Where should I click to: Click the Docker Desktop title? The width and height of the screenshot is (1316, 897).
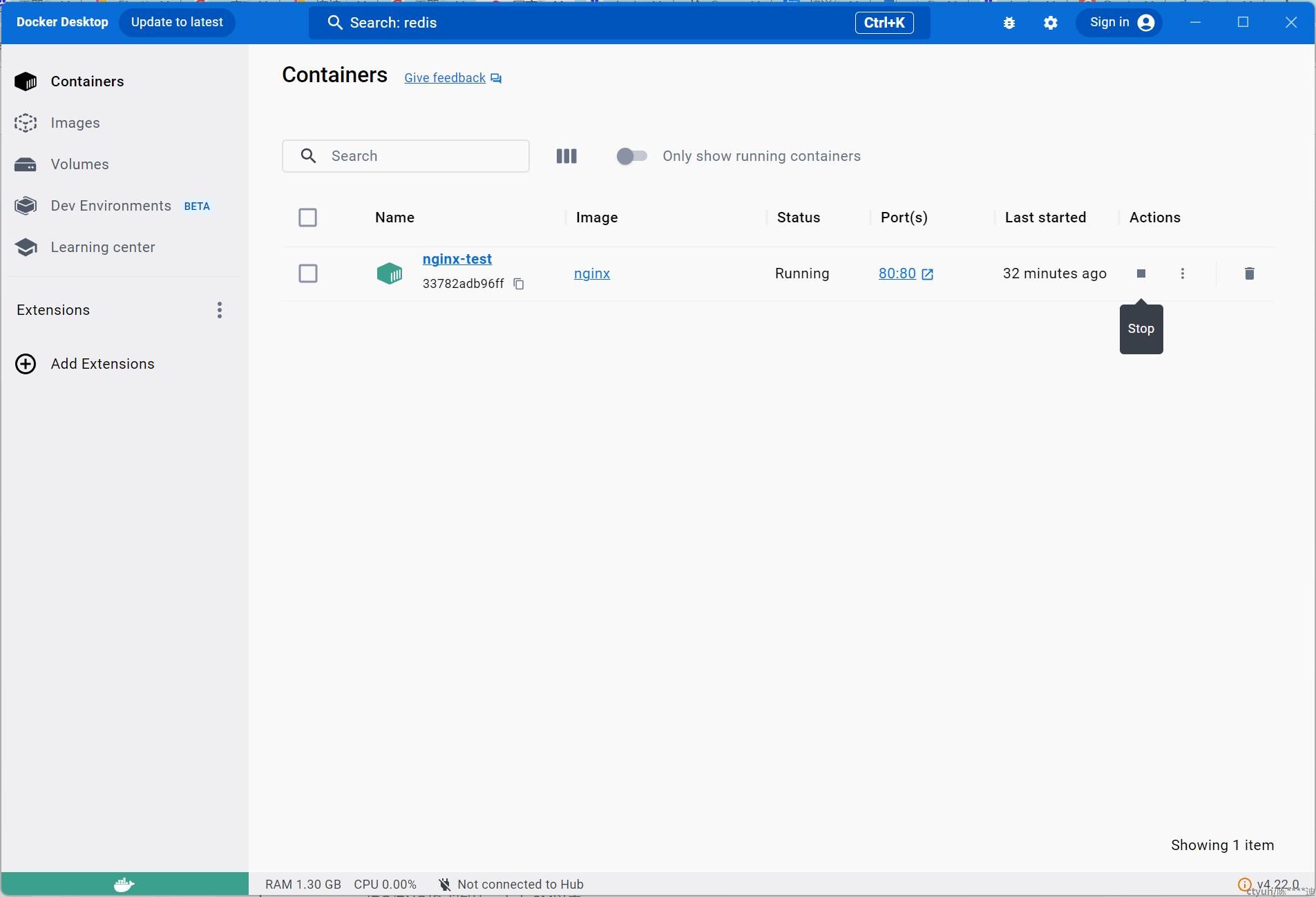click(x=62, y=22)
